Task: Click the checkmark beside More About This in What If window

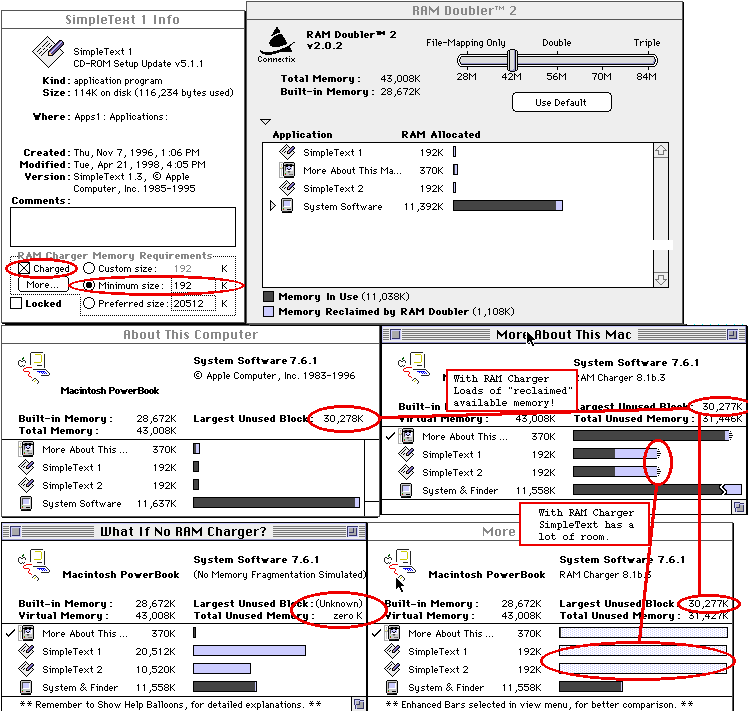Action: (10, 633)
